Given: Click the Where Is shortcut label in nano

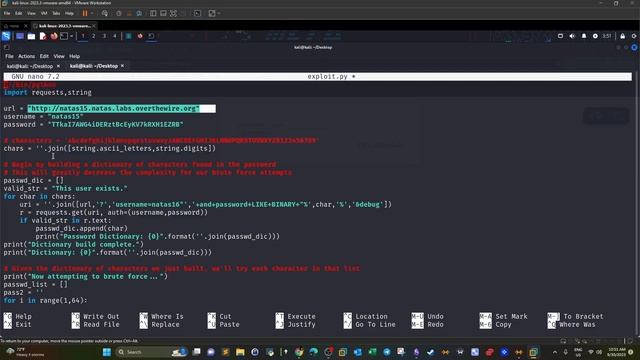Looking at the screenshot, I should click(x=167, y=316).
